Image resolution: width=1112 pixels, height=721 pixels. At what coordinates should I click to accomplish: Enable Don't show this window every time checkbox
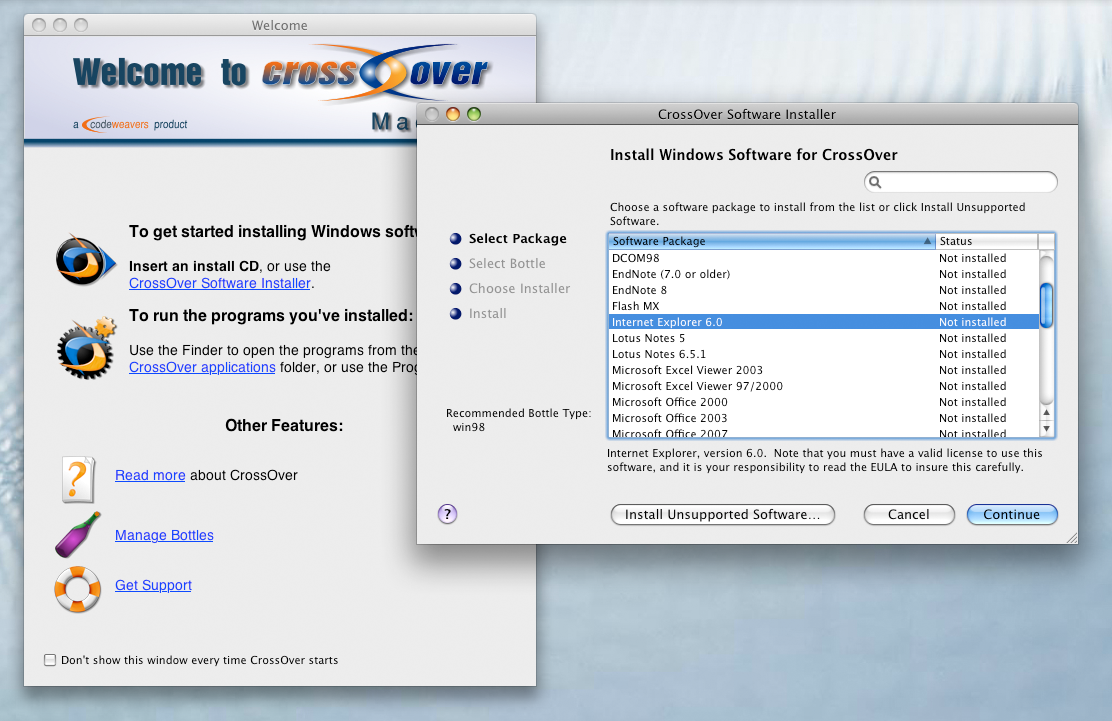(50, 660)
